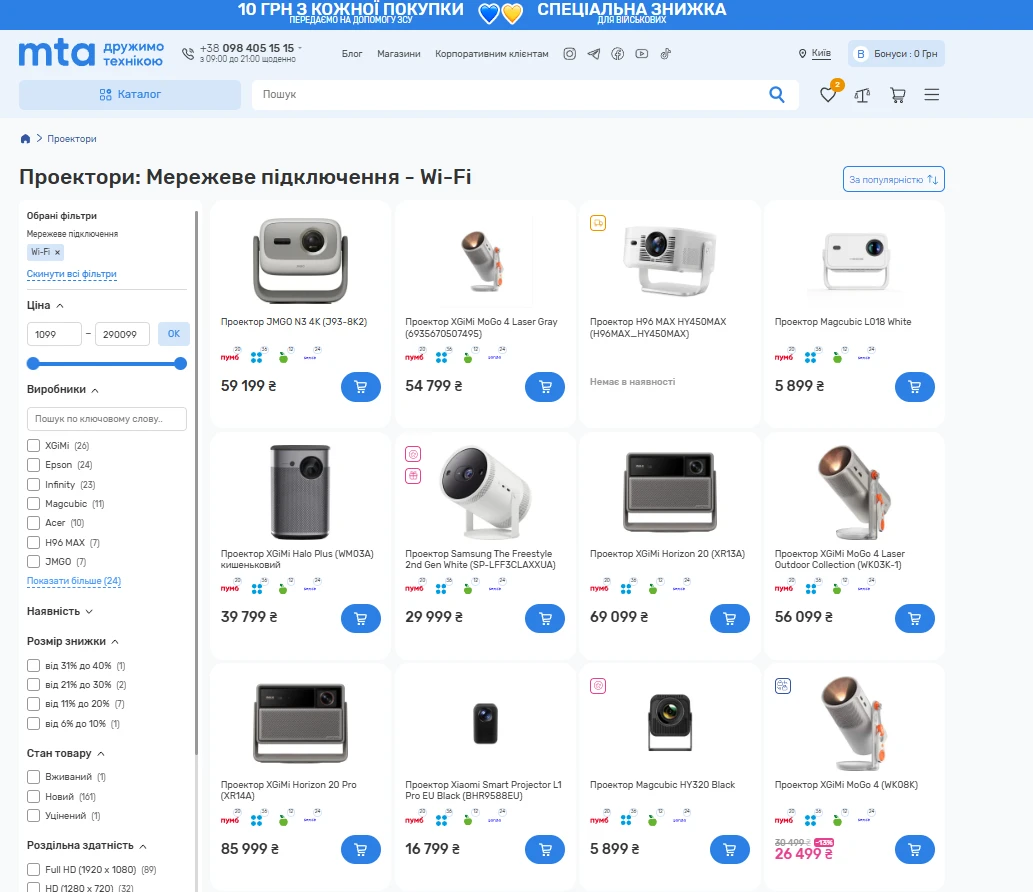The image size is (1033, 892).
Task: Select the Acer brand checkbox
Action: click(x=34, y=523)
